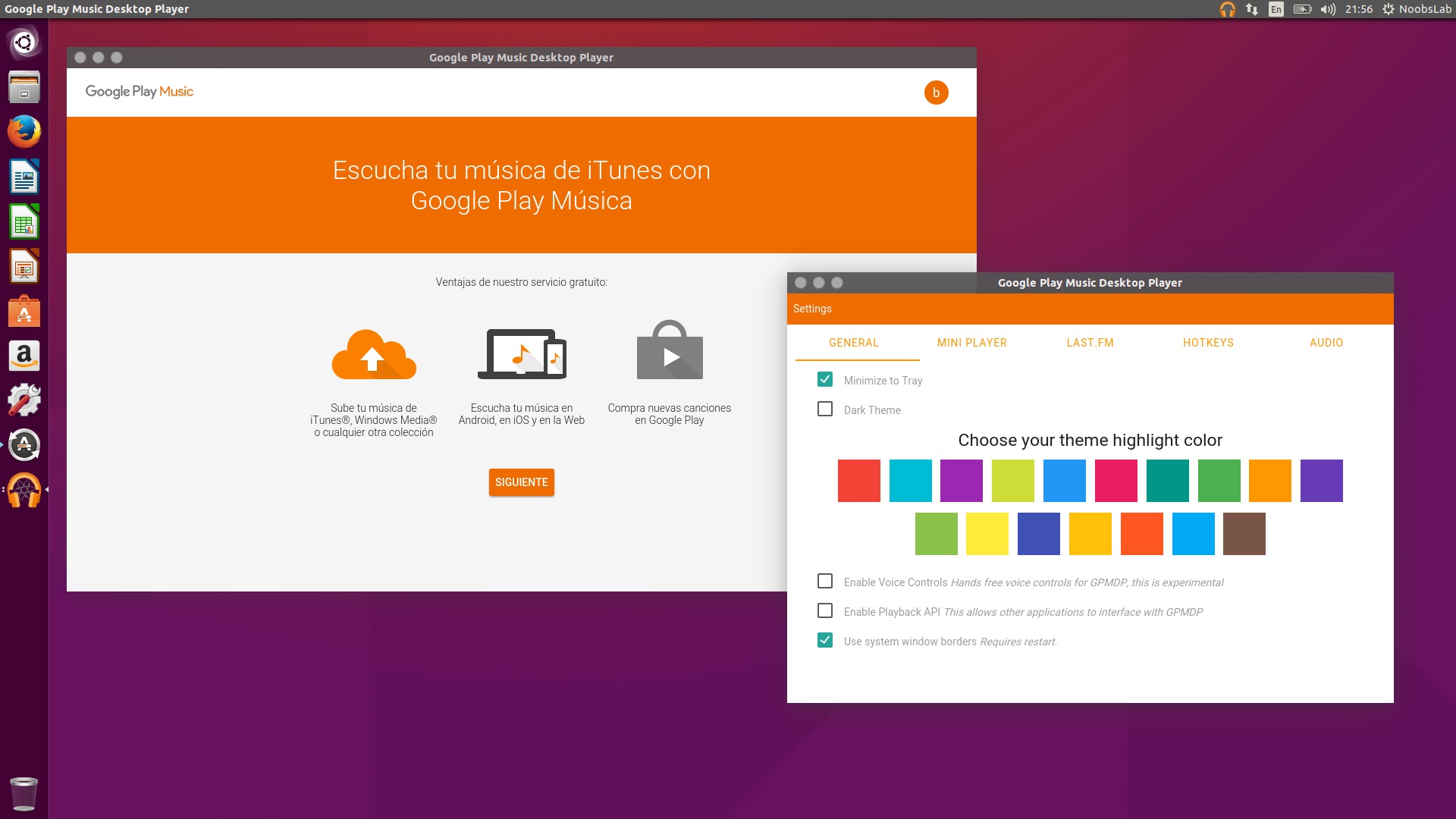
Task: Open battery indicator in top panel
Action: (1302, 9)
